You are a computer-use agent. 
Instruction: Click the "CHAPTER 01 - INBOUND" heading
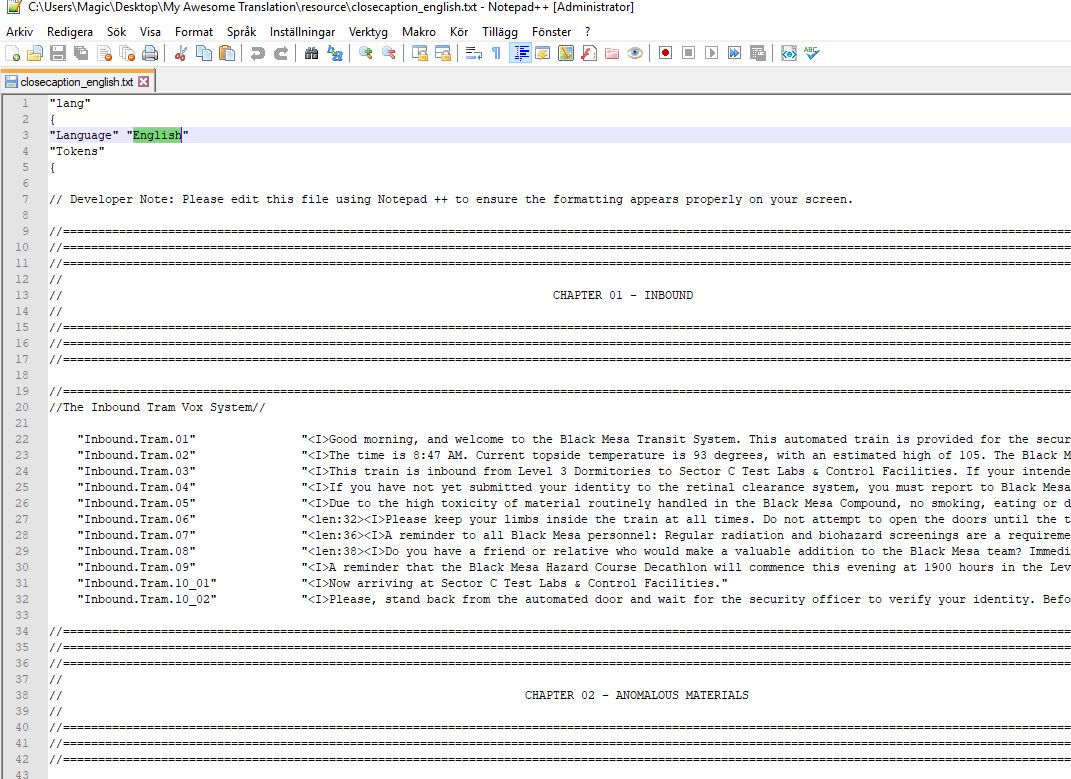(623, 295)
